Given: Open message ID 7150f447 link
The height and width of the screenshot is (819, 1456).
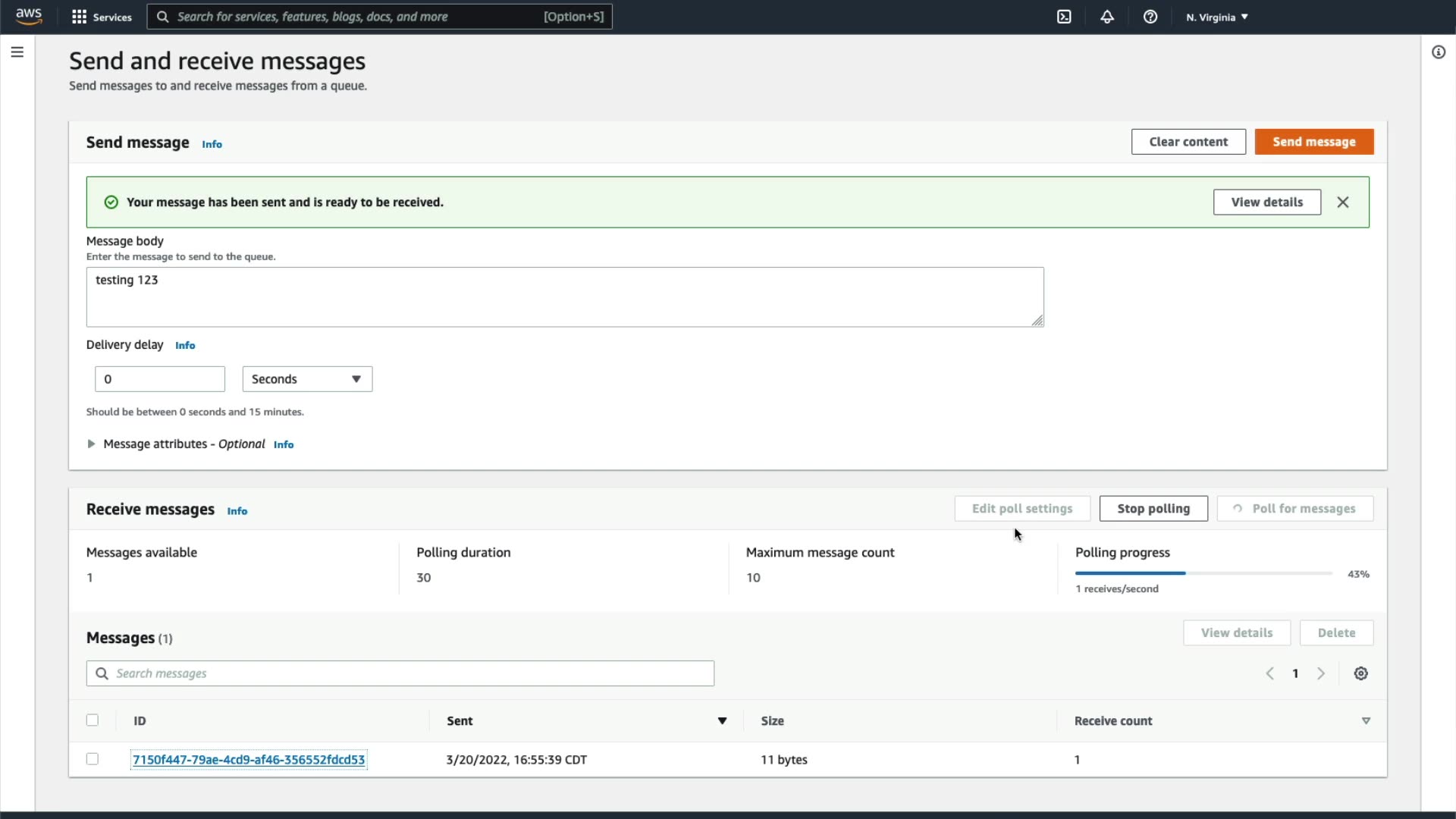Looking at the screenshot, I should click(x=249, y=760).
